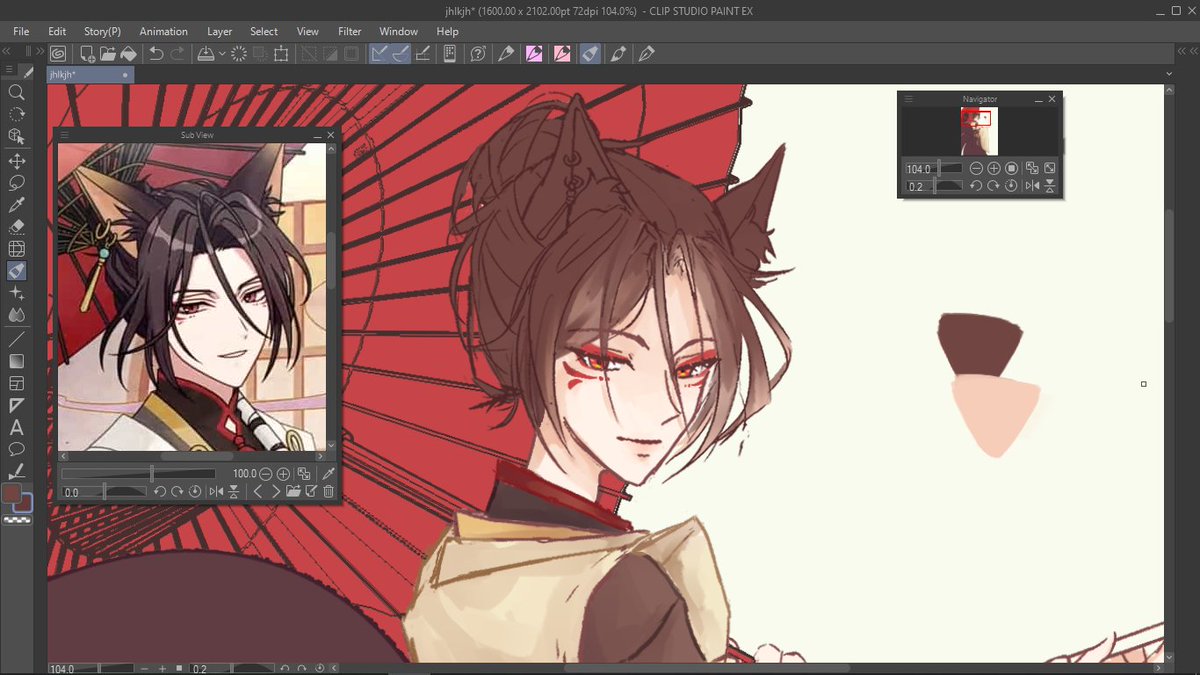Import image via Sub View folder icon
Viewport: 1200px width, 675px height.
(293, 491)
